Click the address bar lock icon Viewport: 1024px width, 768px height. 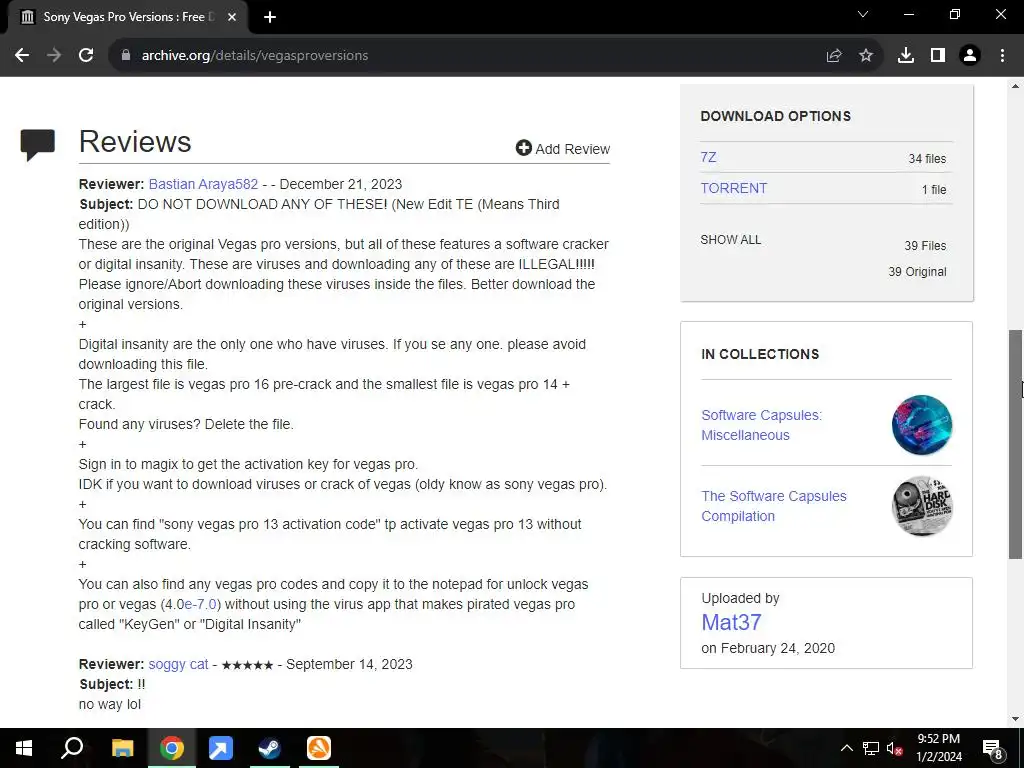coord(126,56)
